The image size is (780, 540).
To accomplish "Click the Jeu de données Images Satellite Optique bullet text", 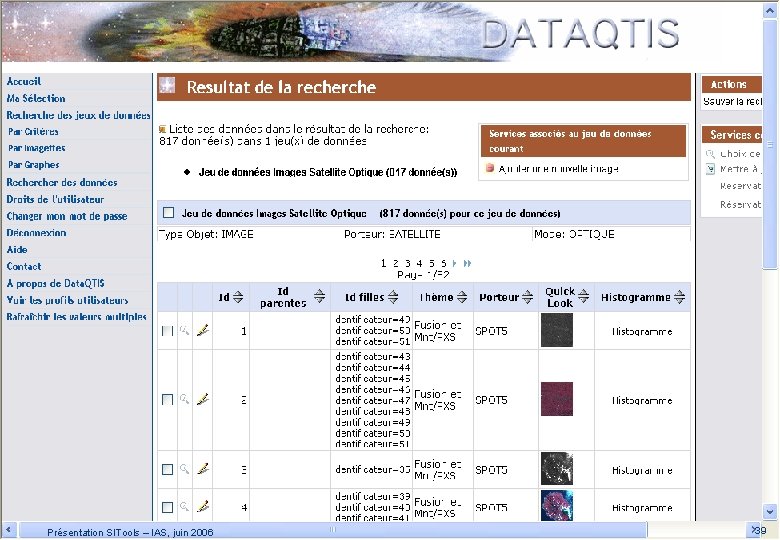I will [328, 173].
